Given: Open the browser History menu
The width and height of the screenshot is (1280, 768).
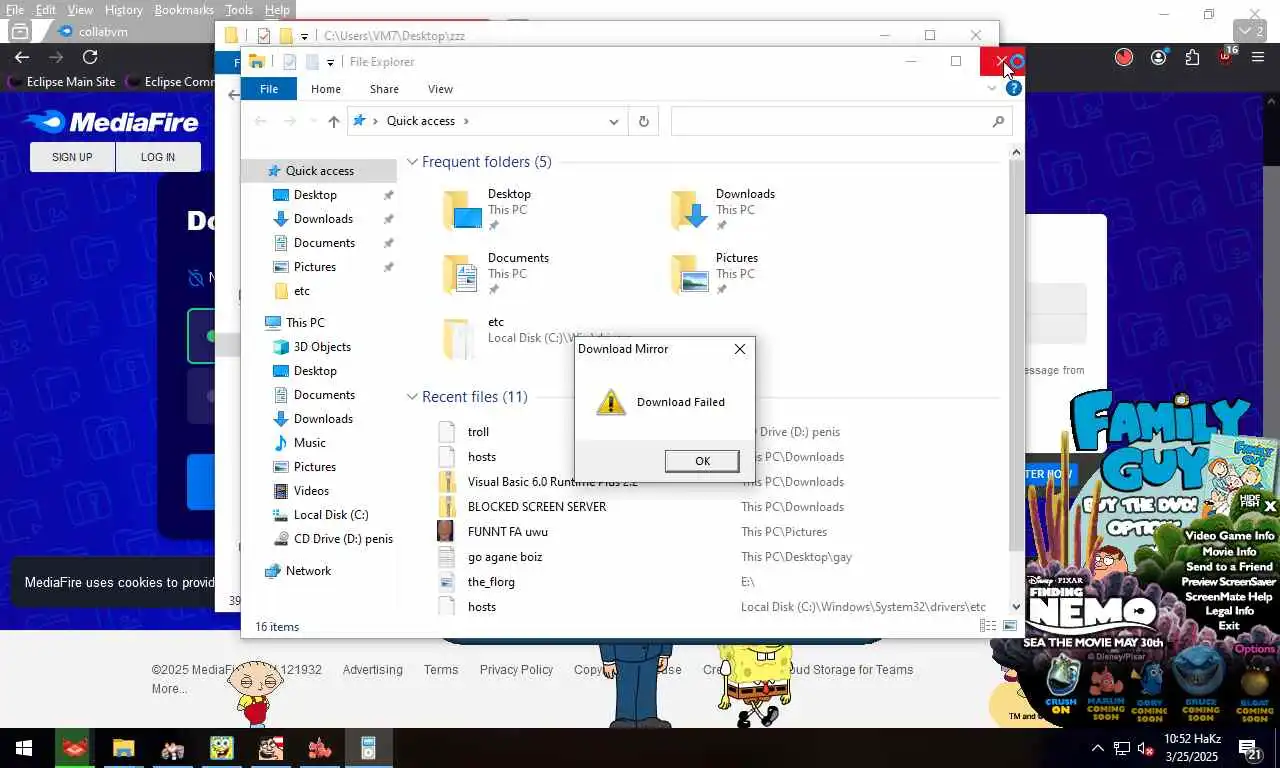Looking at the screenshot, I should point(123,10).
